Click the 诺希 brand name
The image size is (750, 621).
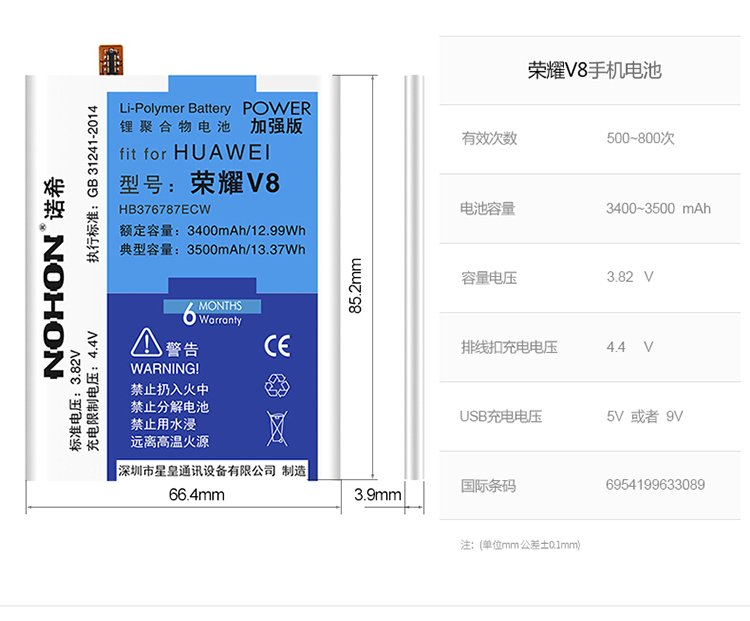(54, 197)
